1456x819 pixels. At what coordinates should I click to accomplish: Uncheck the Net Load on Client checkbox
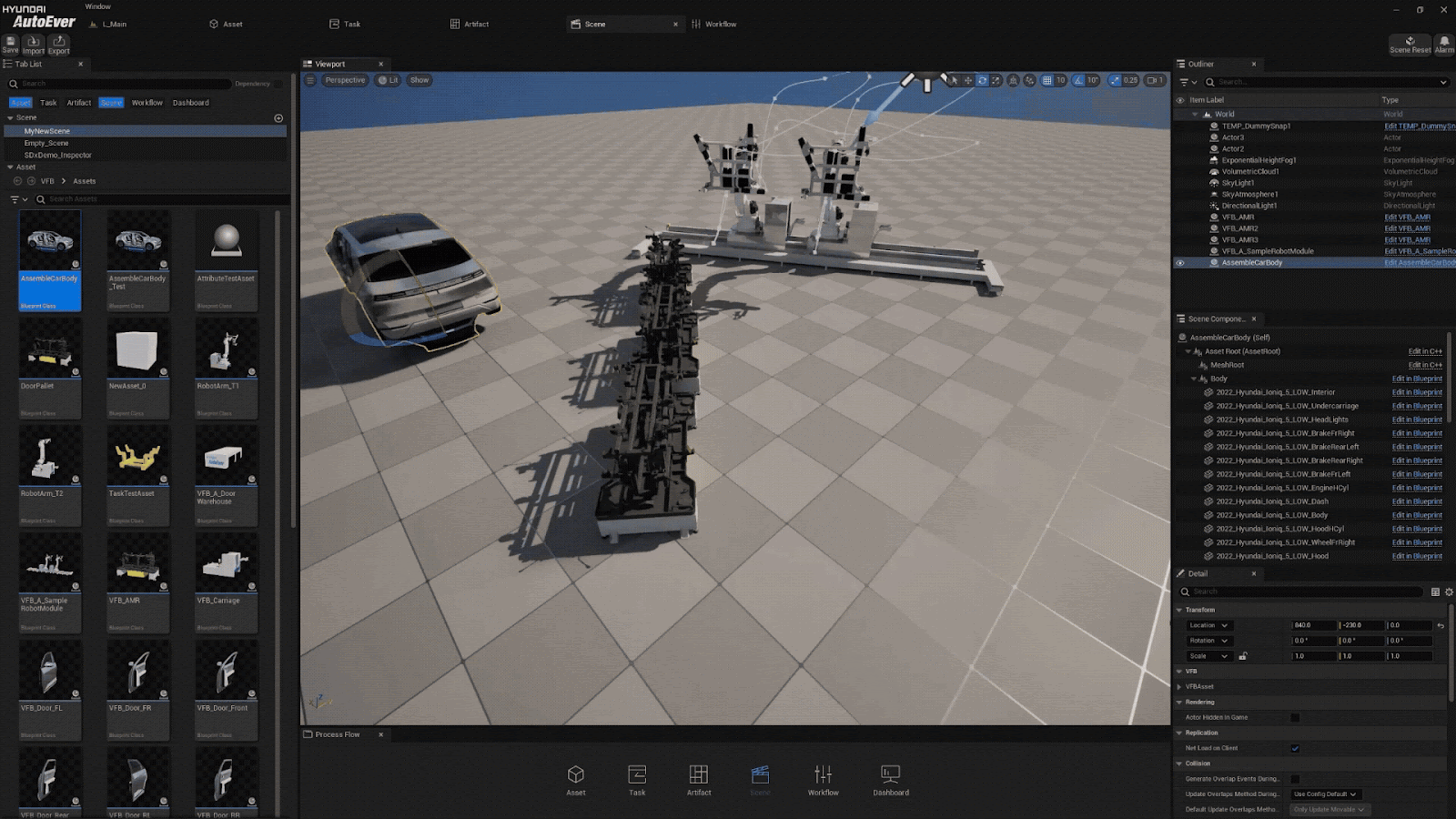point(1295,748)
